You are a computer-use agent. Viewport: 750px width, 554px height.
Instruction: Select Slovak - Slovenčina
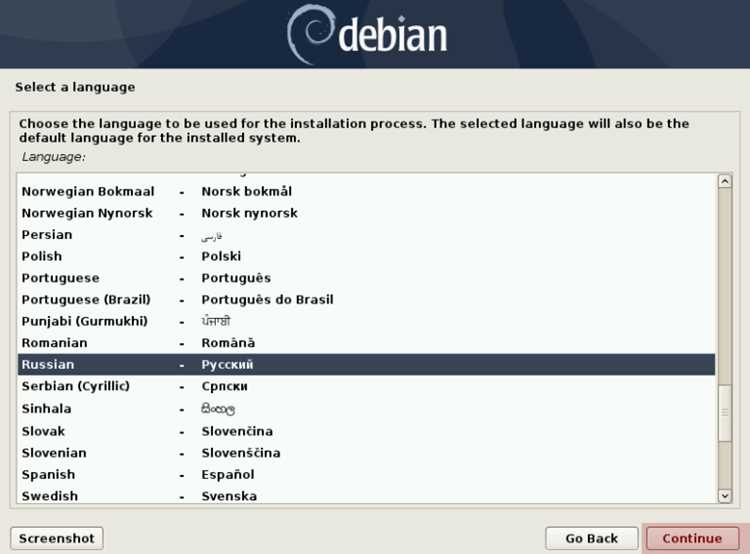click(366, 431)
